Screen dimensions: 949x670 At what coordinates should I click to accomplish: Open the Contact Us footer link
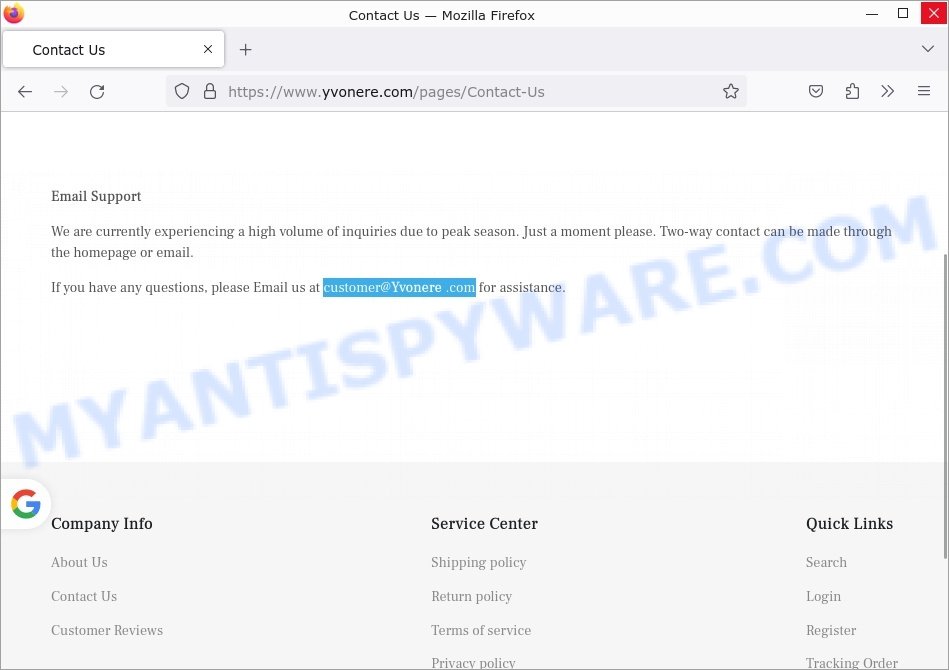point(84,596)
